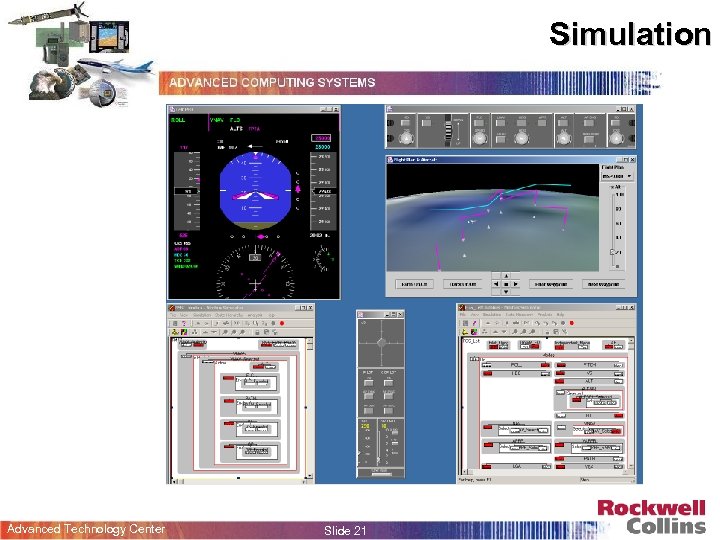
Task: Open File menu in right model window
Action: (463, 315)
